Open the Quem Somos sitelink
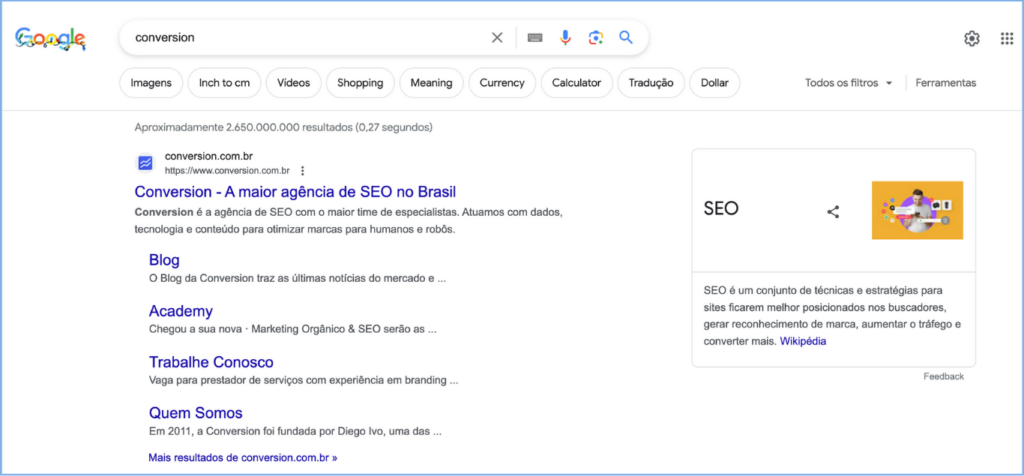The height and width of the screenshot is (476, 1024). pyautogui.click(x=195, y=413)
